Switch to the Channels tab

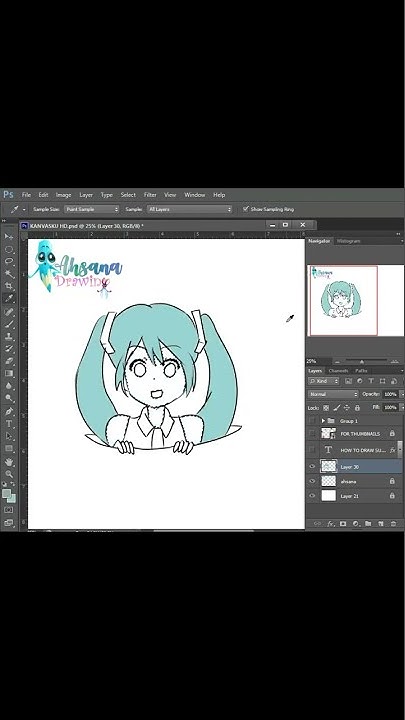pos(338,371)
